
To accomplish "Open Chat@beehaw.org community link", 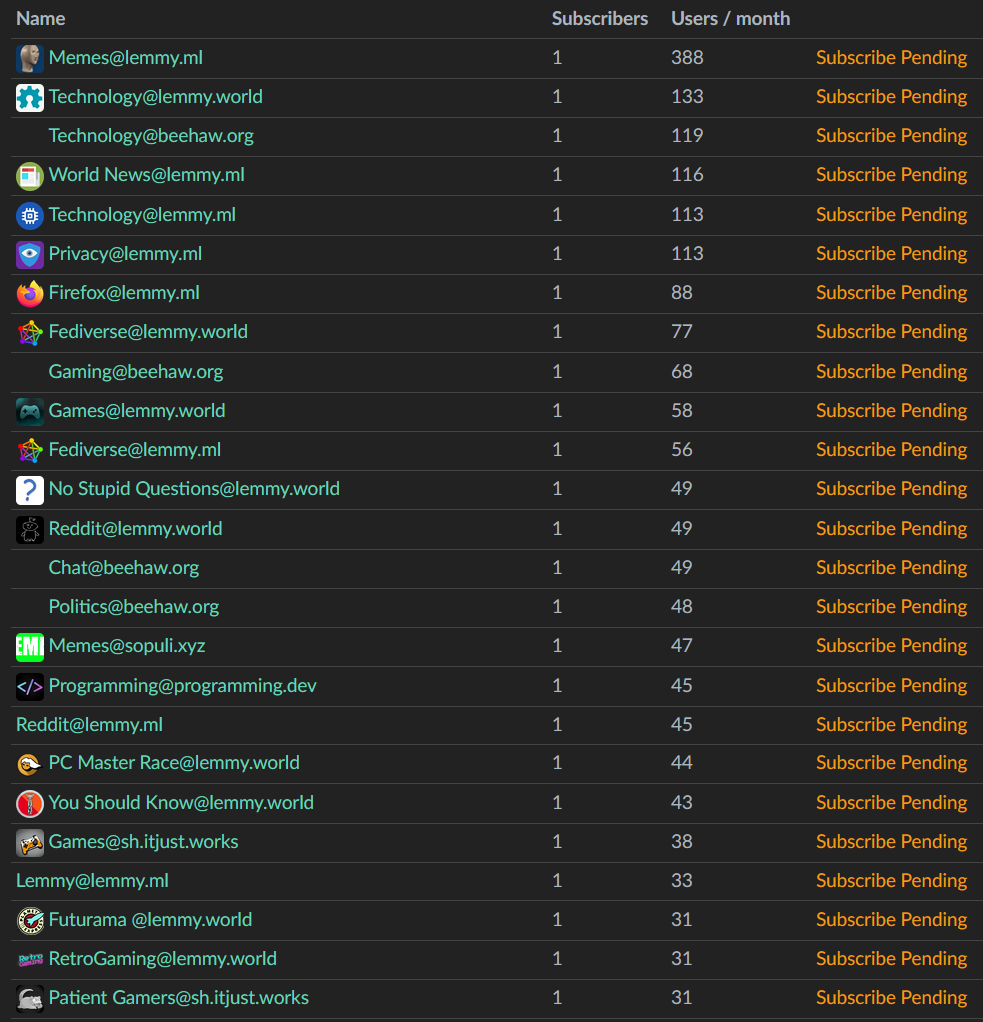I will 124,568.
